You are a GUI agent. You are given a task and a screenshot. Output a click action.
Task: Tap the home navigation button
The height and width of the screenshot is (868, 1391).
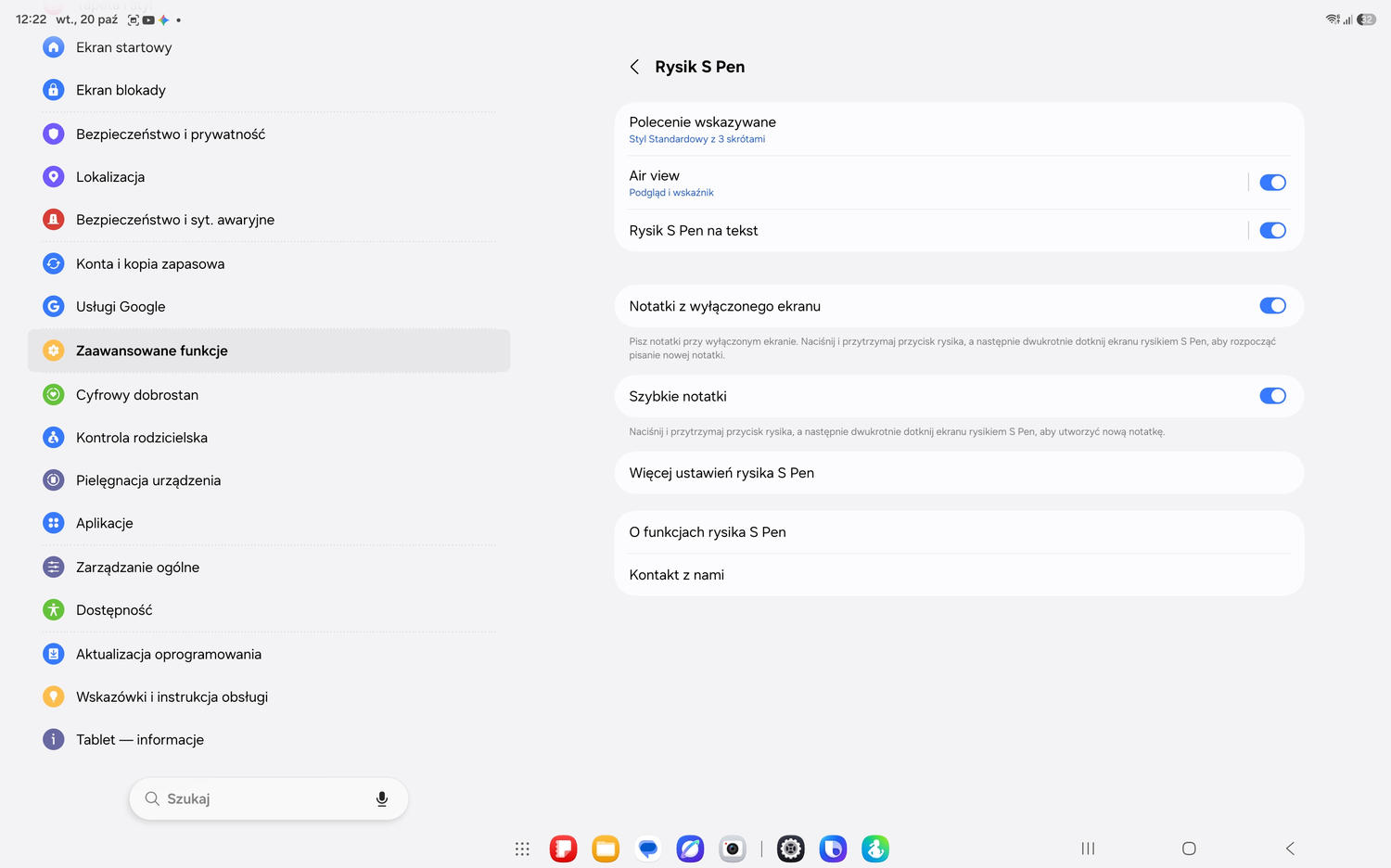[x=1189, y=849]
